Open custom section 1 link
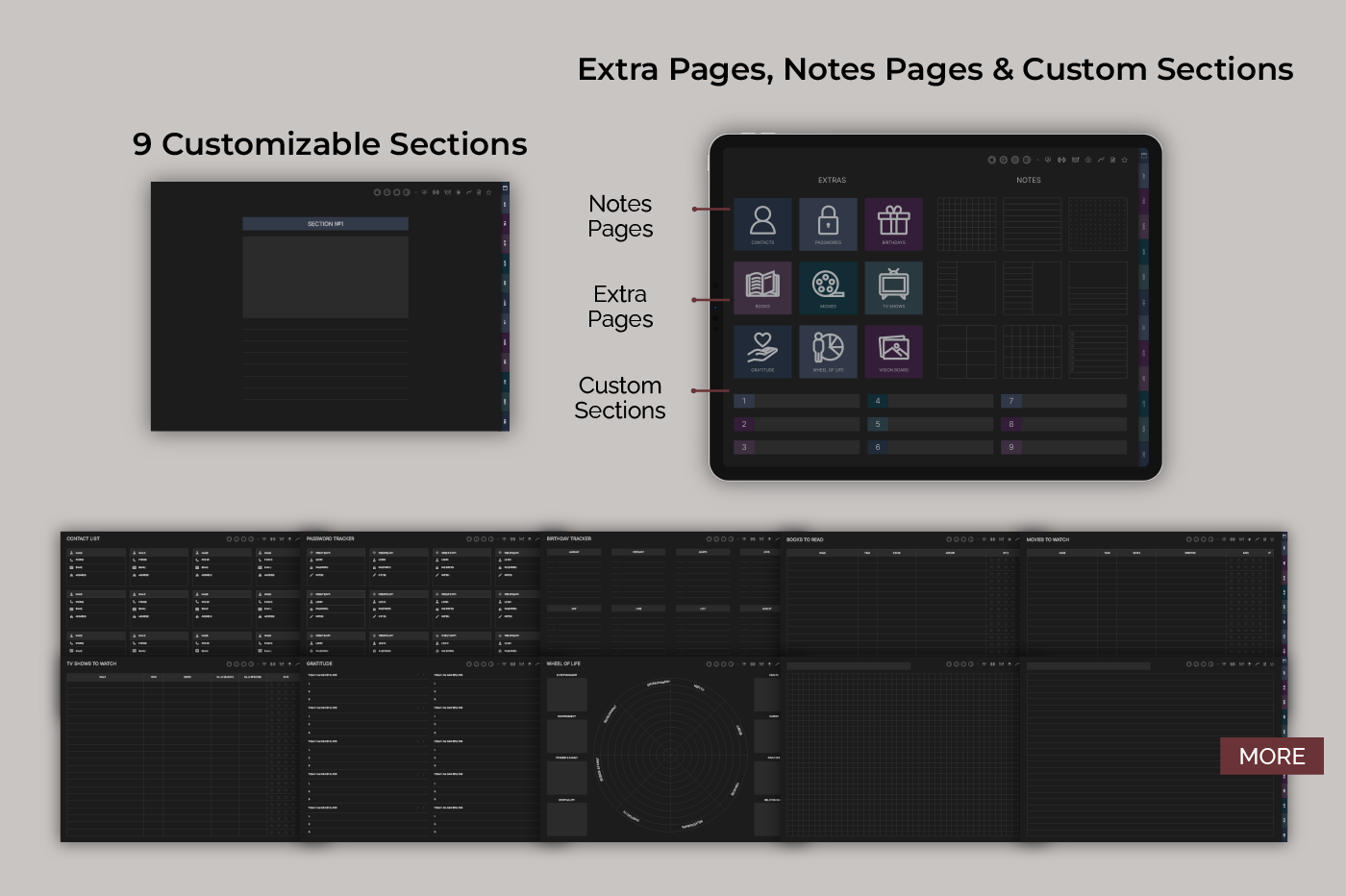Screen dimensions: 1346x896 click(x=797, y=401)
